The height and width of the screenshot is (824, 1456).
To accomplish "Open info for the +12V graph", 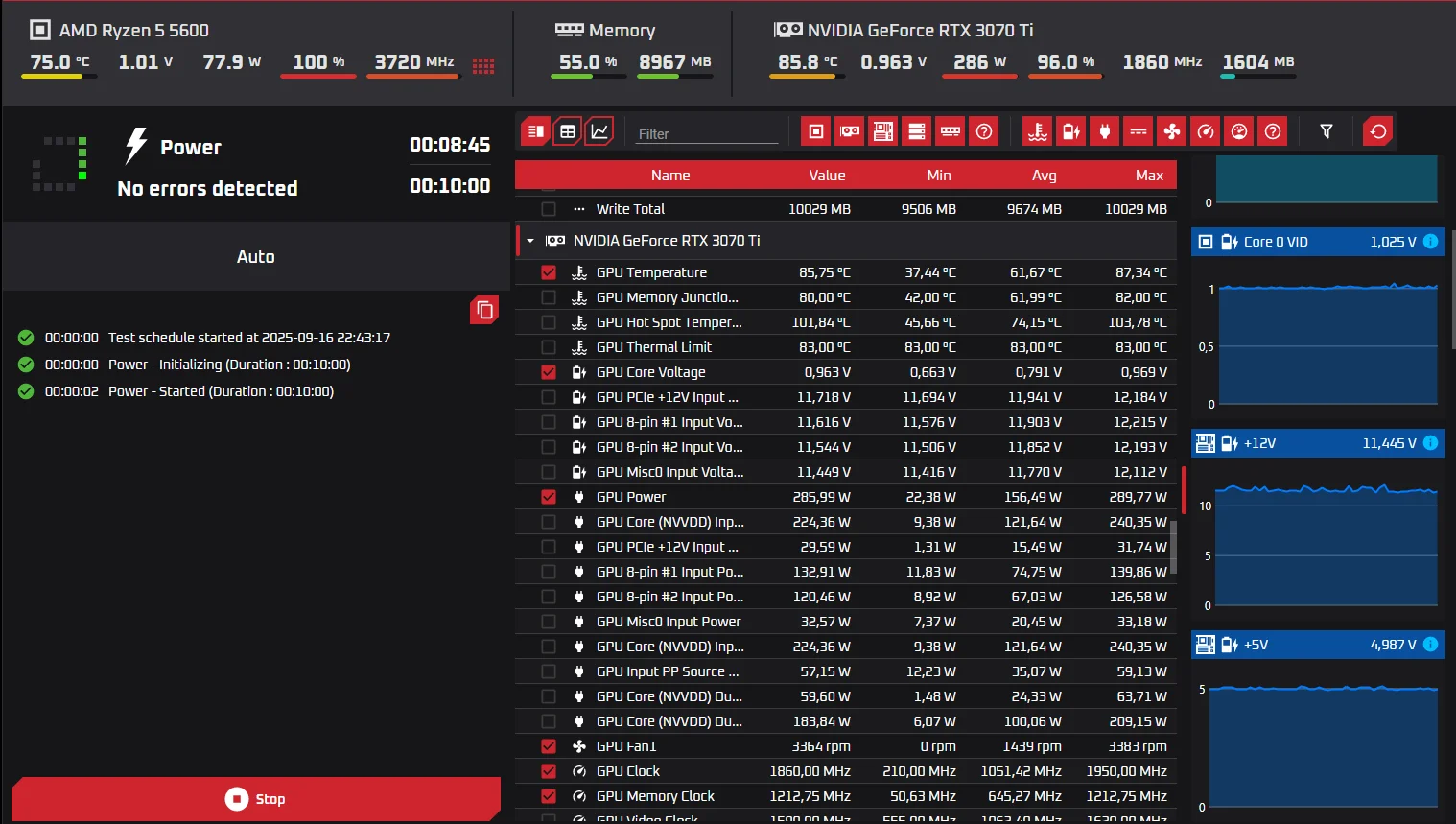I will pos(1430,443).
